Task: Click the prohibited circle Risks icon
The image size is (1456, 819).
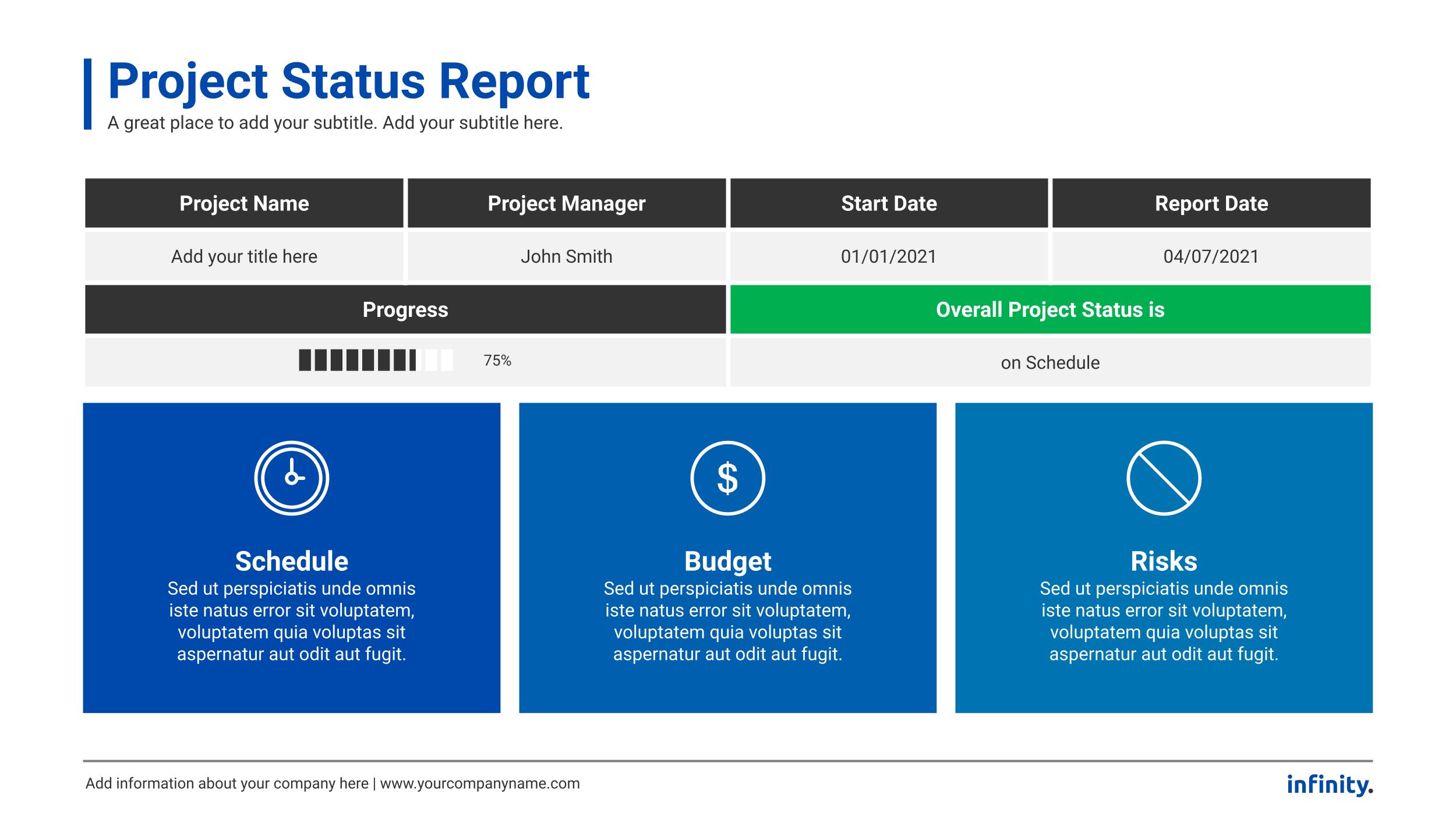Action: tap(1164, 478)
